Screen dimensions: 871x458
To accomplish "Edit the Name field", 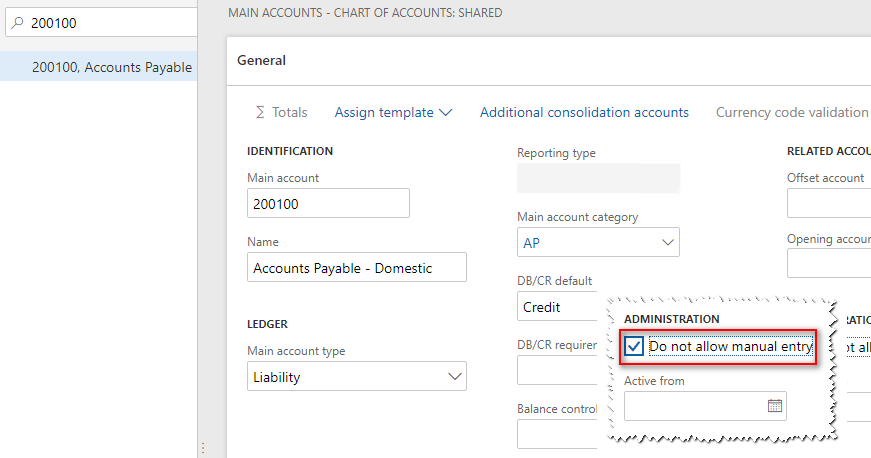I will tap(356, 268).
